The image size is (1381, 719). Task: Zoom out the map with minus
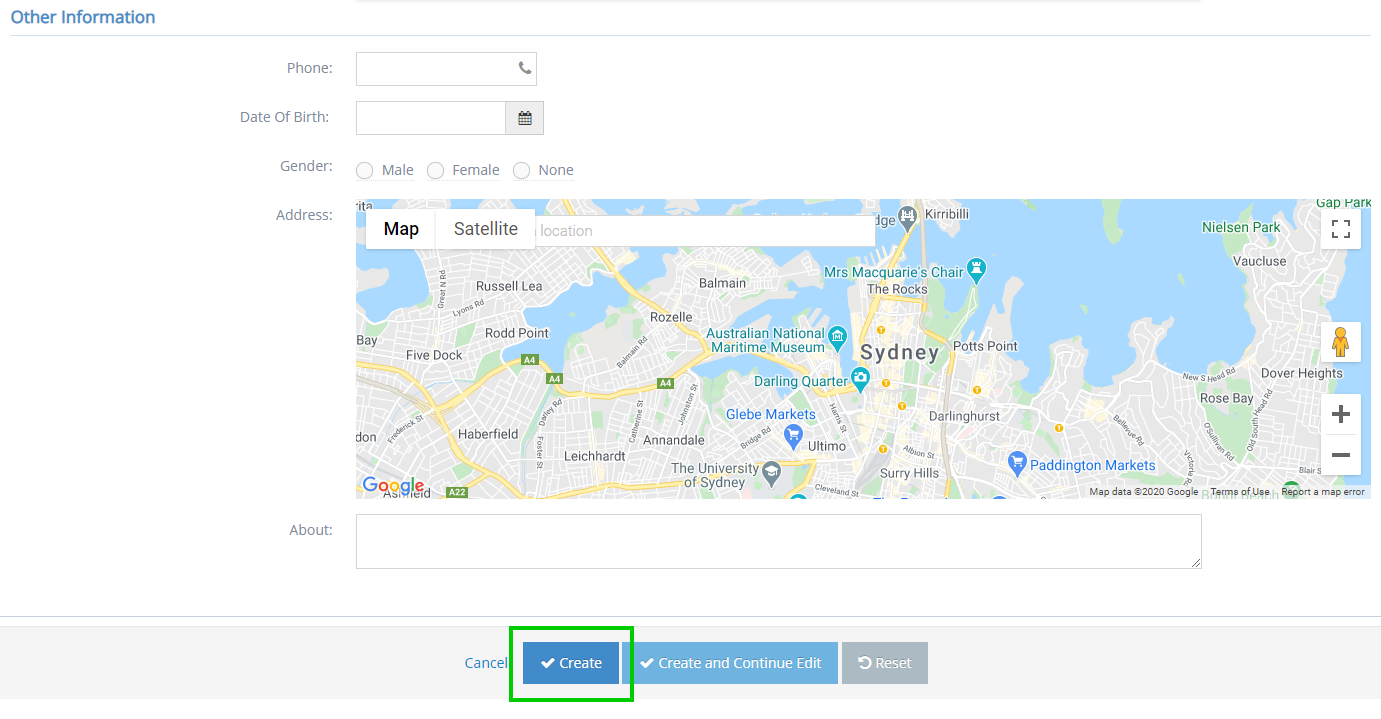(1340, 456)
